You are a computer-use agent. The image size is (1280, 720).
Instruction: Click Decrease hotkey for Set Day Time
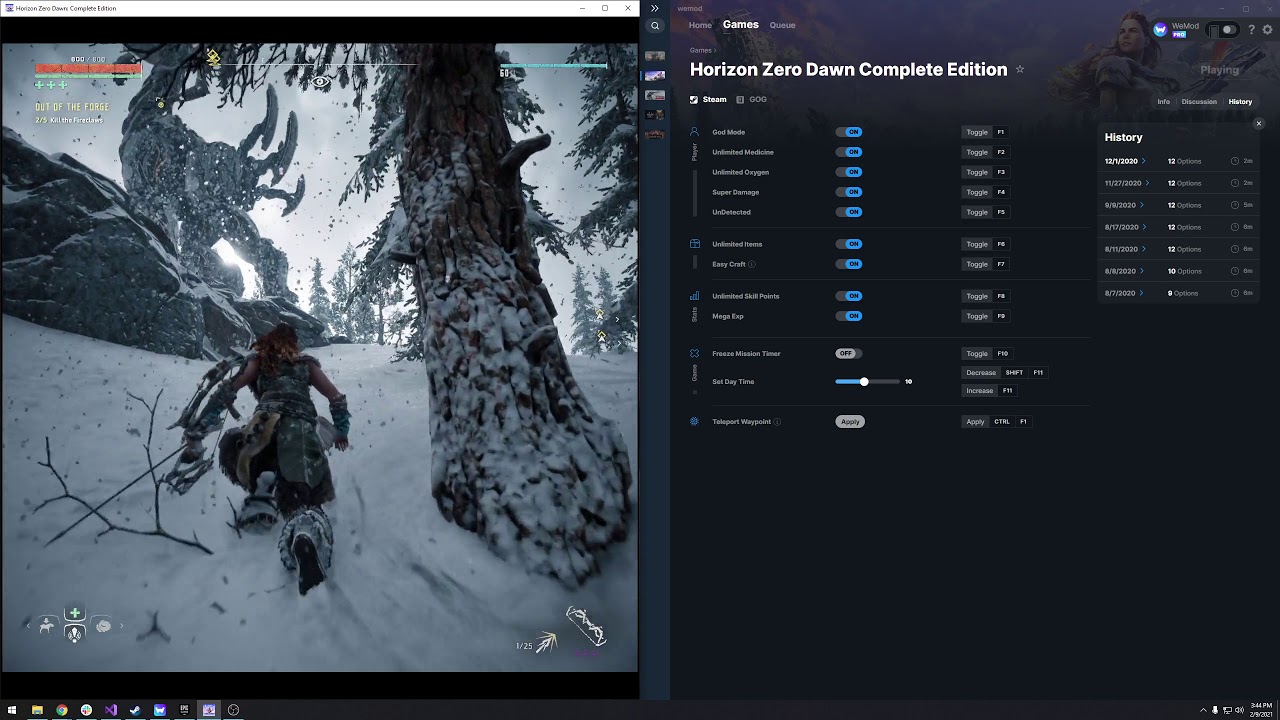[x=981, y=373]
